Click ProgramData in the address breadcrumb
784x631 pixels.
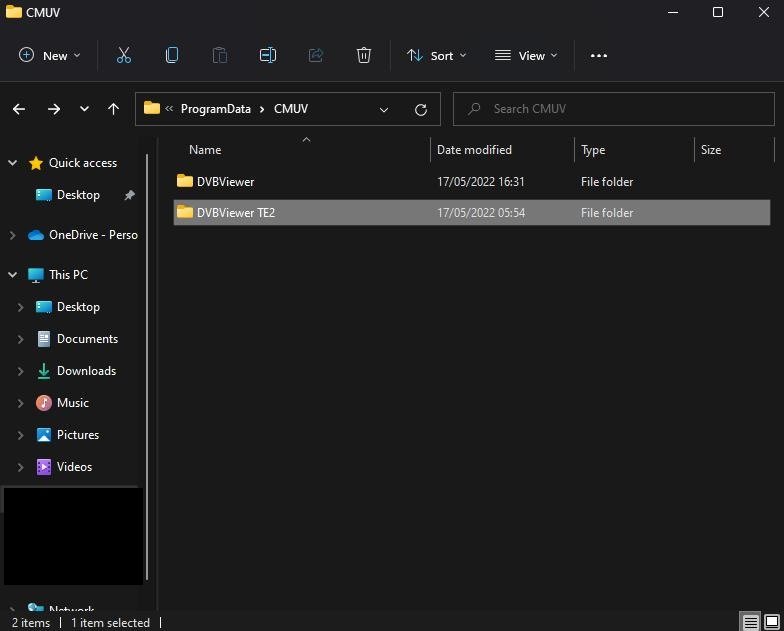215,109
